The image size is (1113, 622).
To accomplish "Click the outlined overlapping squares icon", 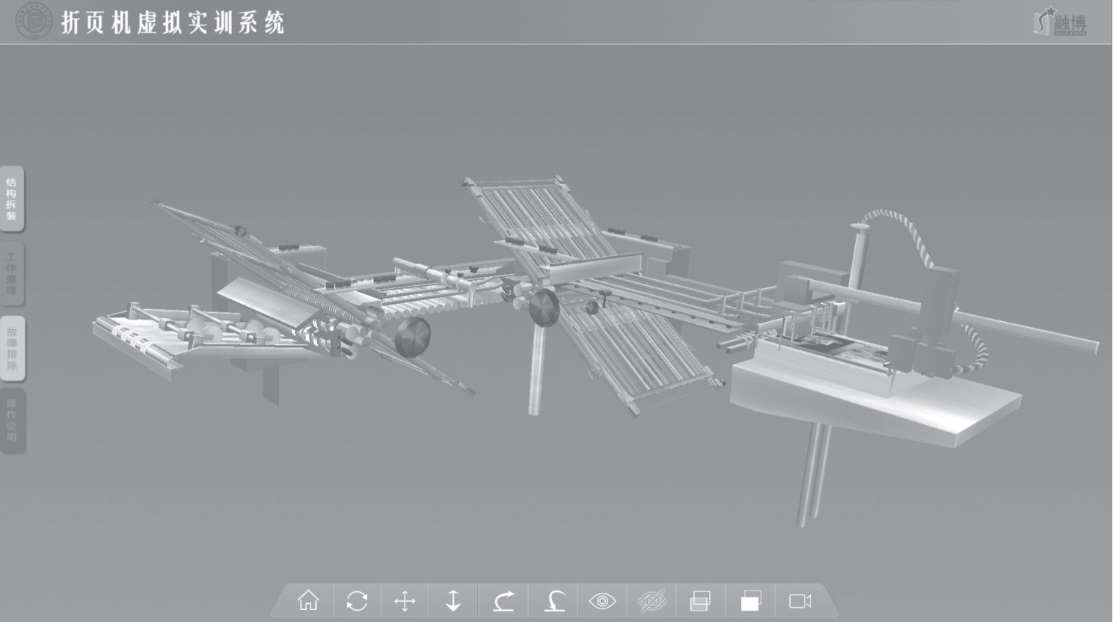I will point(700,601).
